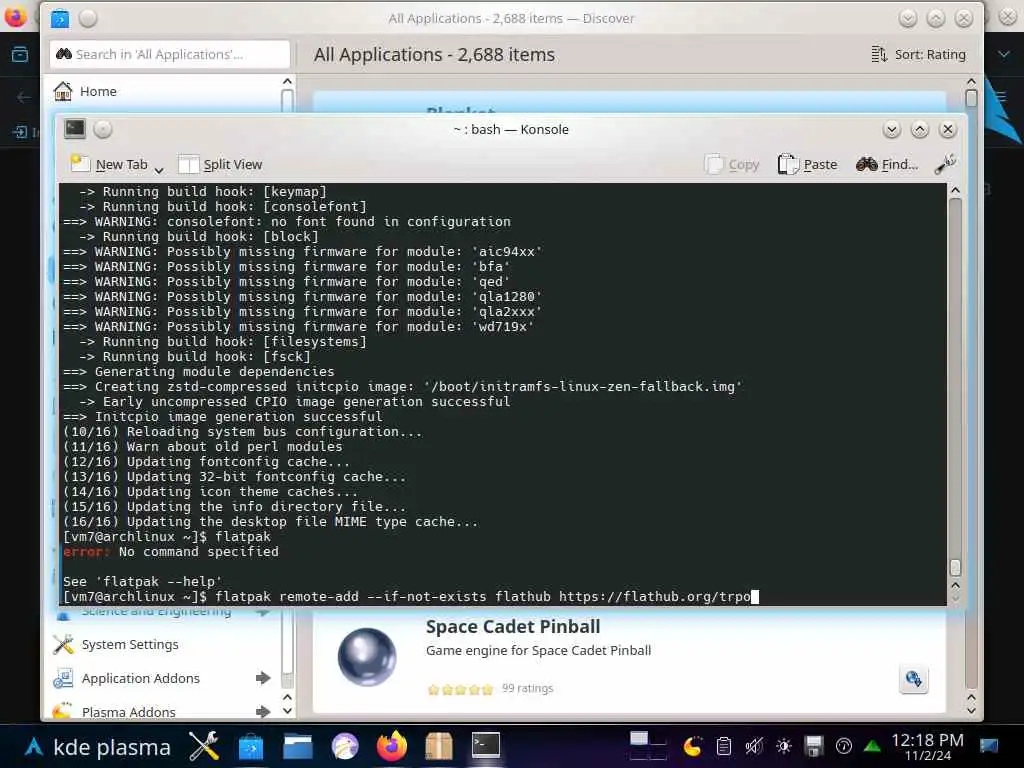Click '99 ratings' text
1024x768 pixels.
(527, 688)
